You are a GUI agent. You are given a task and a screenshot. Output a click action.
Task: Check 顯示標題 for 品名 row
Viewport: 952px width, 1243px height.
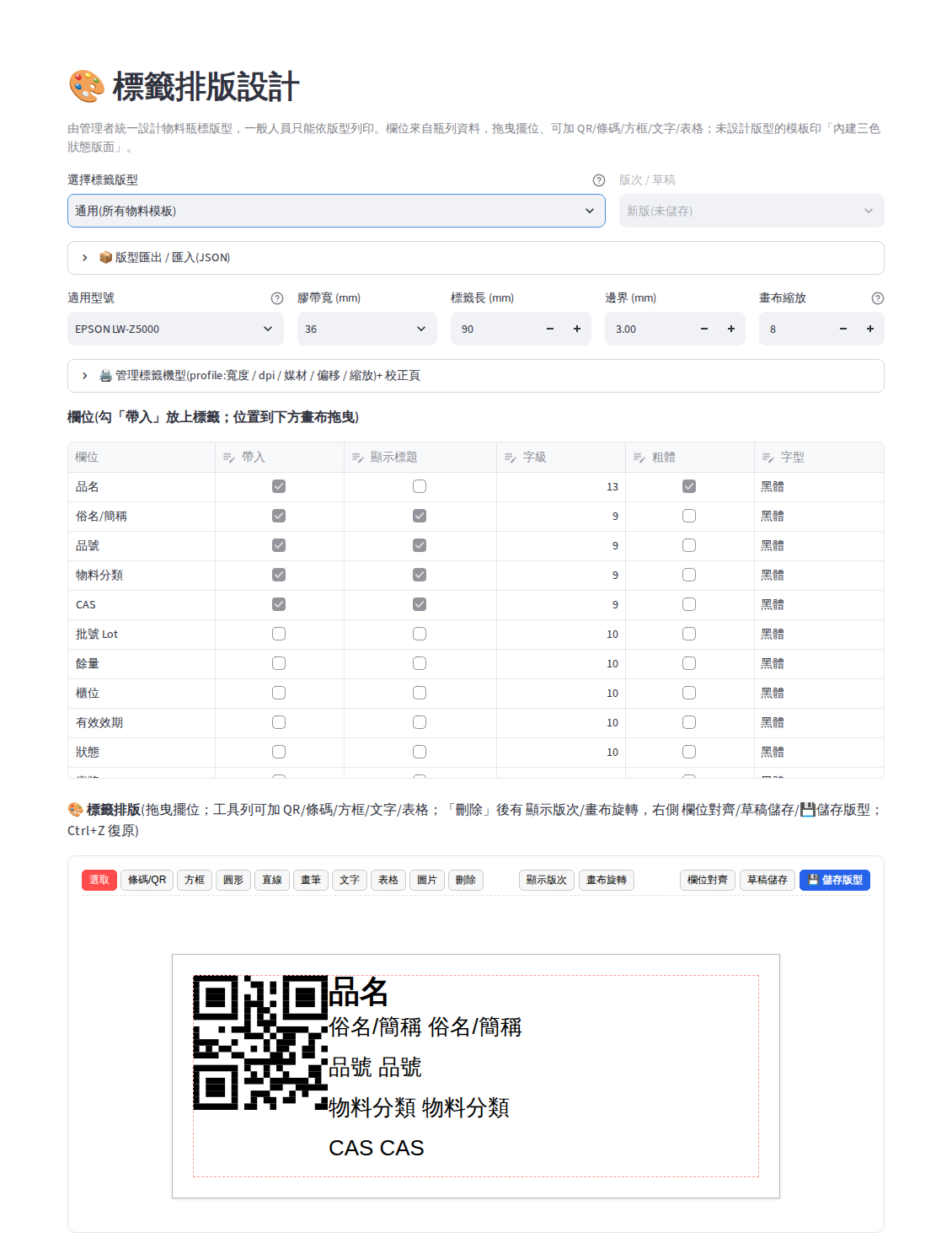click(x=420, y=486)
